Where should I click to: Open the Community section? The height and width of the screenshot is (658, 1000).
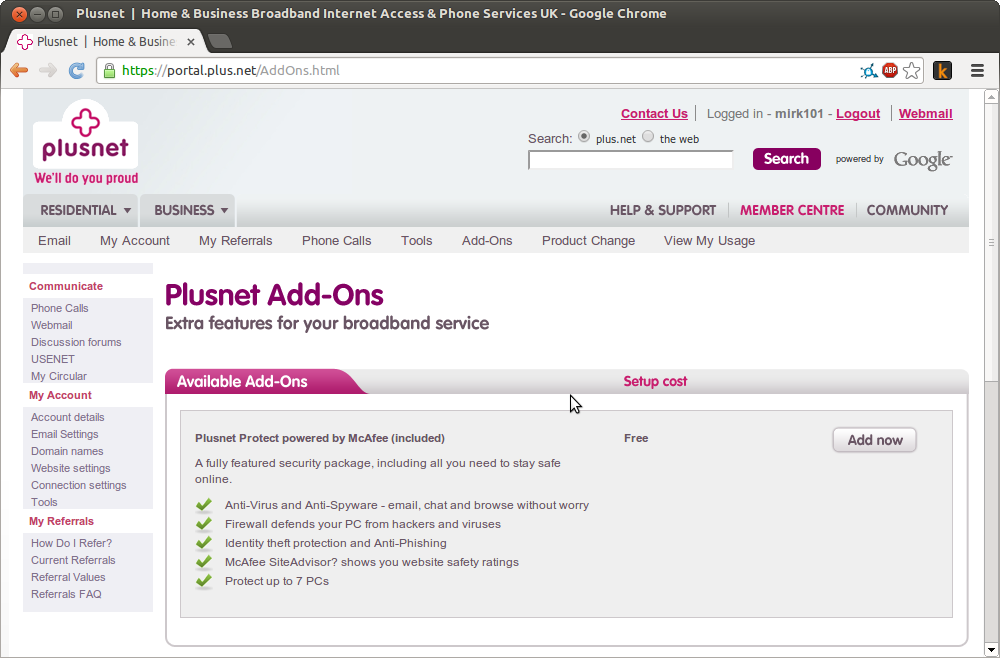[907, 210]
